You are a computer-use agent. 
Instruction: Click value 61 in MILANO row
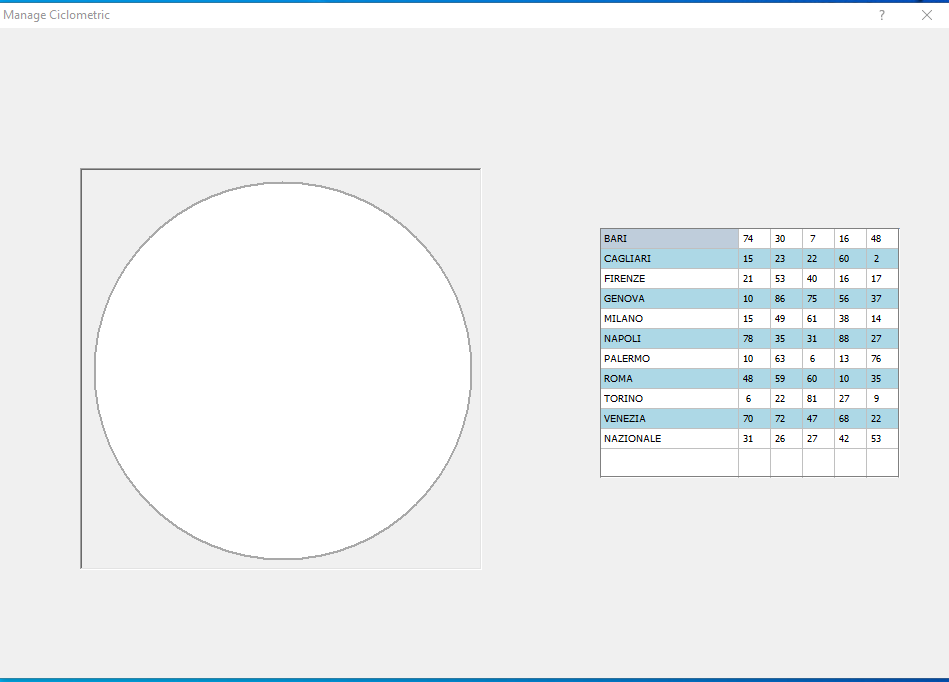[818, 318]
